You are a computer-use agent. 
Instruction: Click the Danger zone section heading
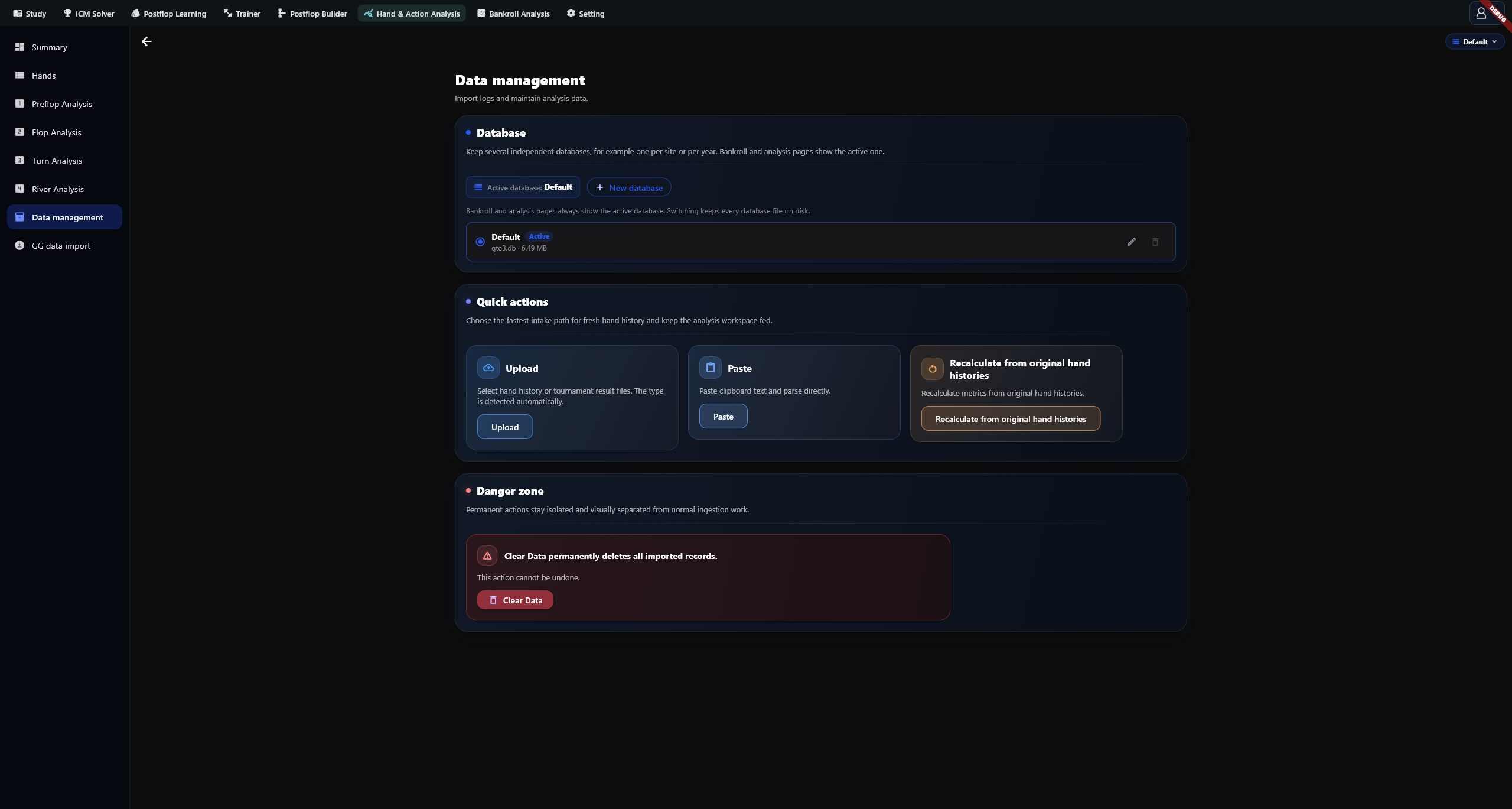pyautogui.click(x=510, y=491)
